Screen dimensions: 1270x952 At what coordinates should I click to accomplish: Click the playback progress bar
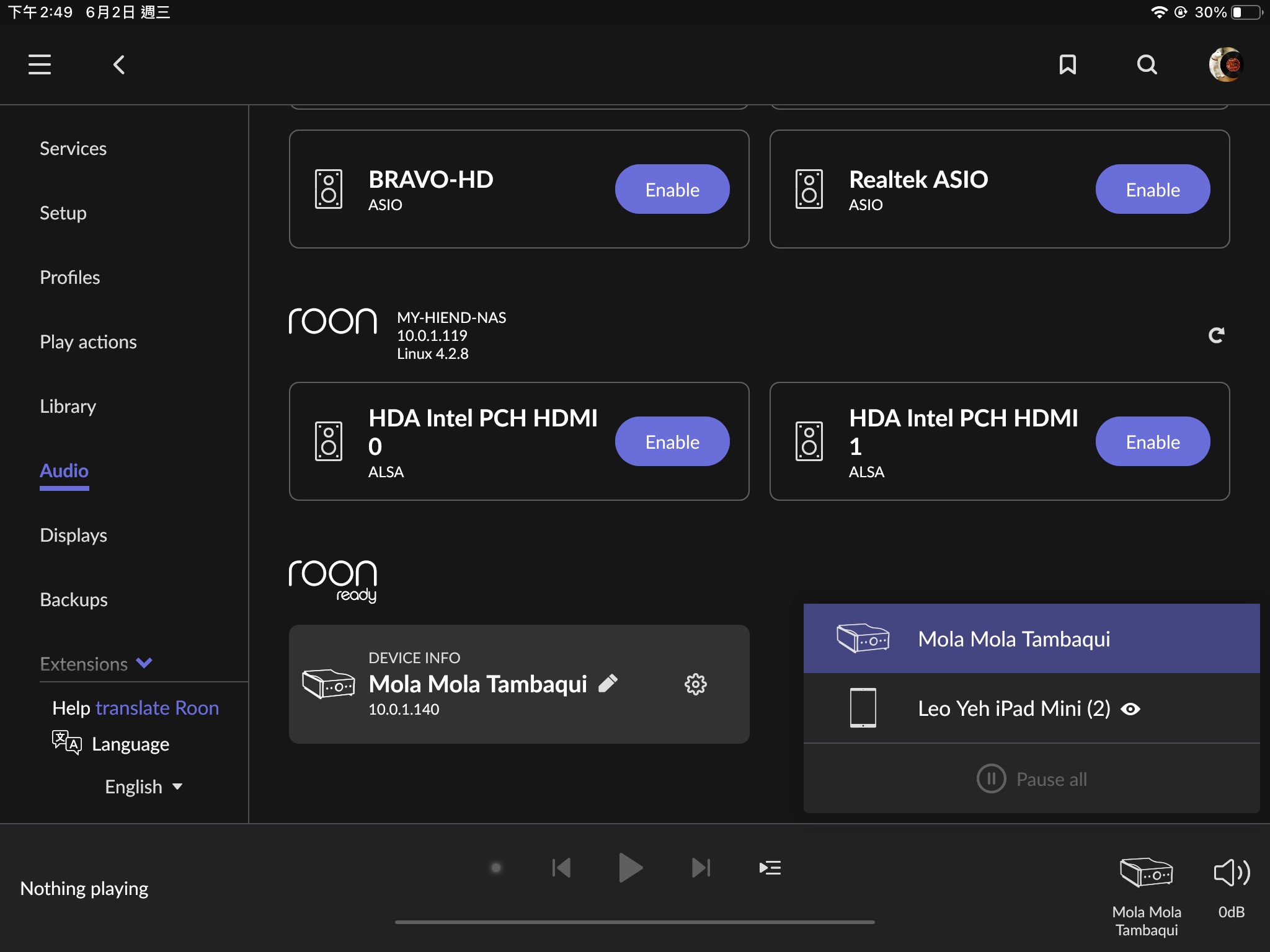635,922
